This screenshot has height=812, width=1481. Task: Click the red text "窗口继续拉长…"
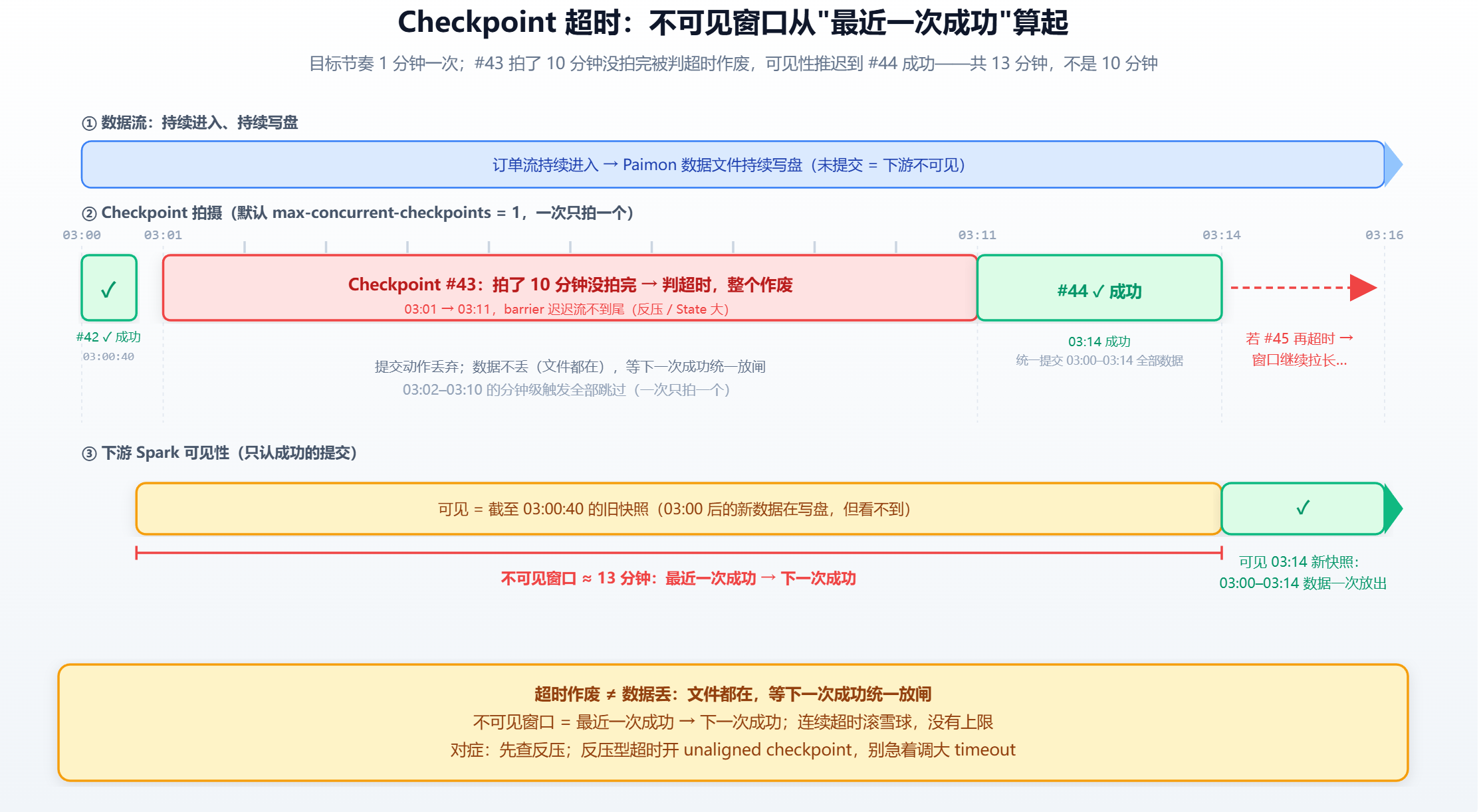click(x=1300, y=360)
